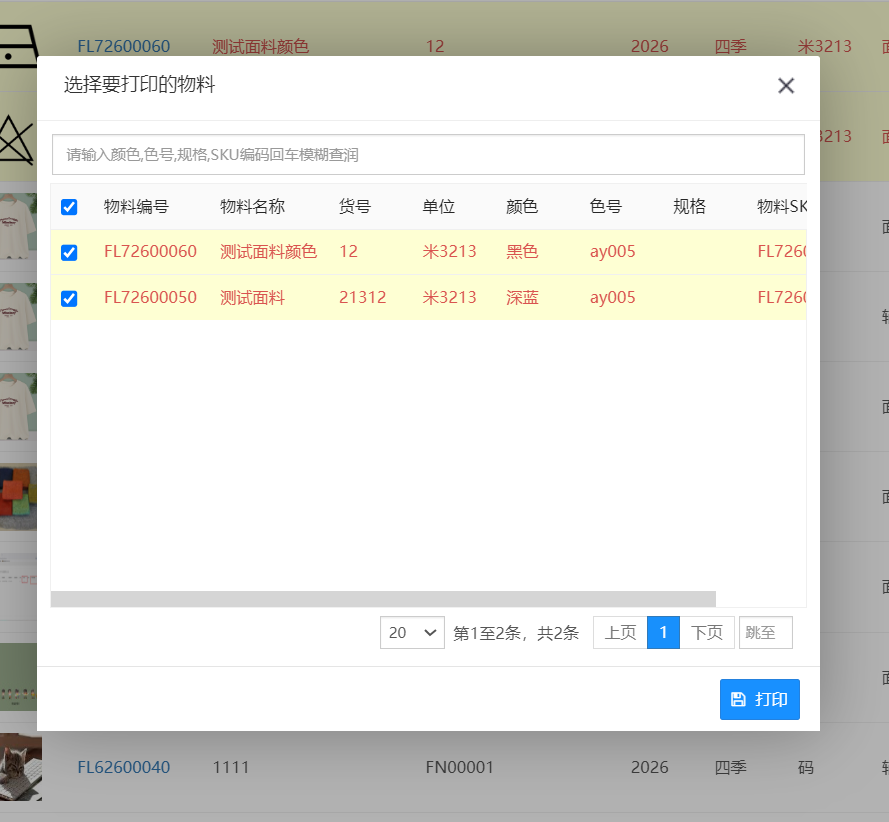The width and height of the screenshot is (889, 822).
Task: Toggle the select-all checkbox in table header
Action: pos(69,207)
